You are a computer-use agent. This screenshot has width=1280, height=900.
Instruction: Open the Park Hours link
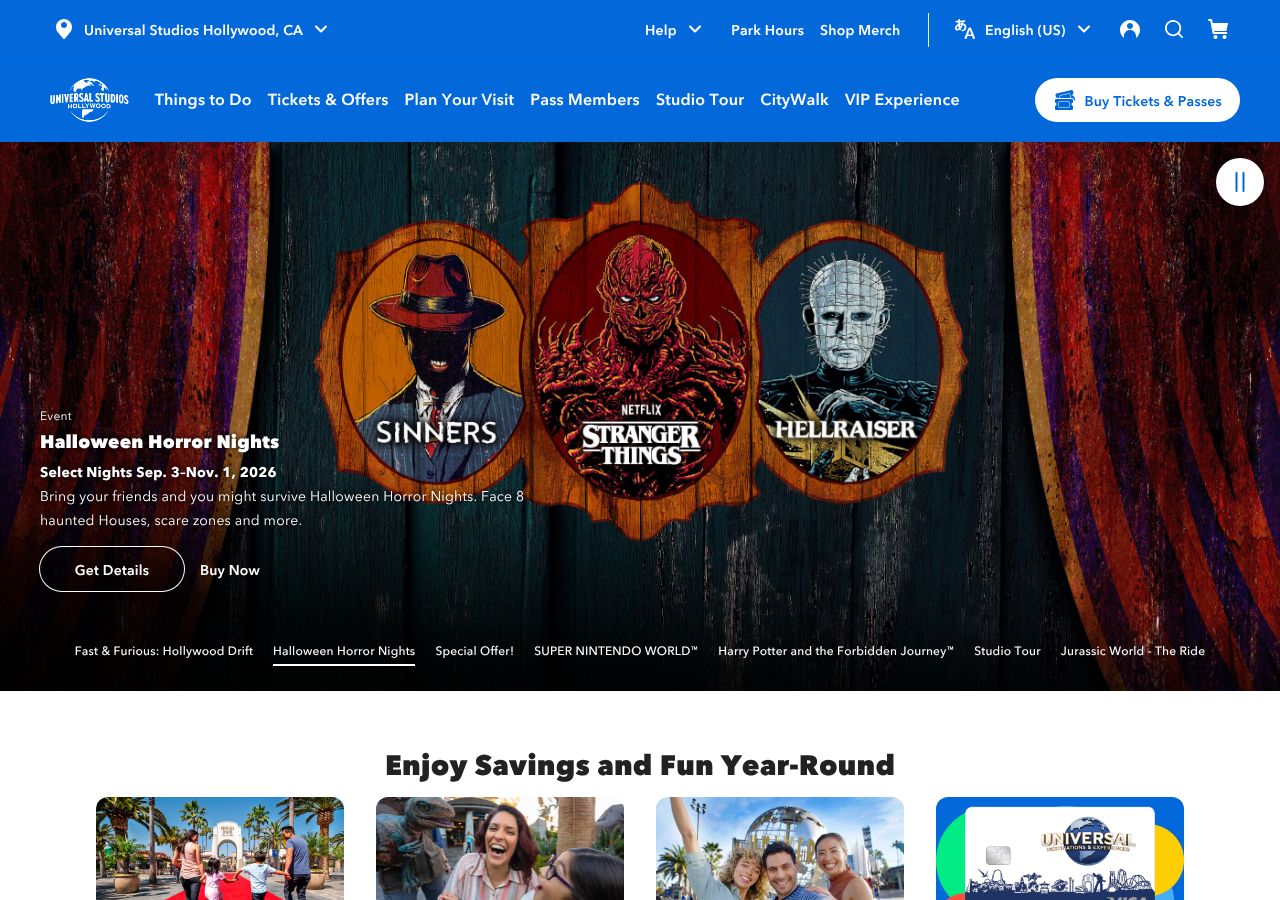pos(767,30)
